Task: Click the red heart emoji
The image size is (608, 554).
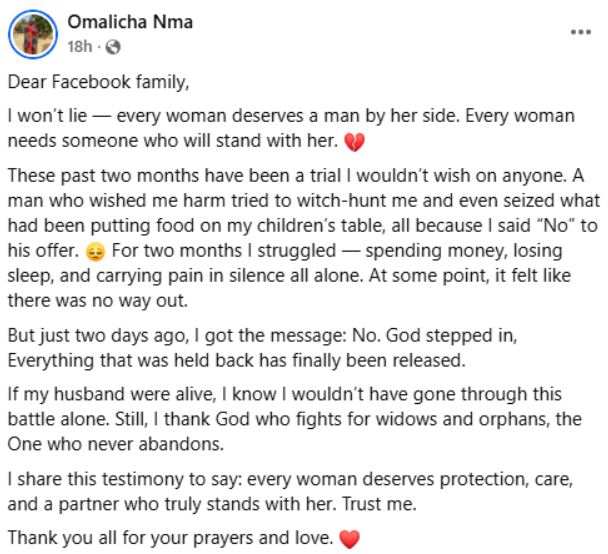Action: pos(349,538)
